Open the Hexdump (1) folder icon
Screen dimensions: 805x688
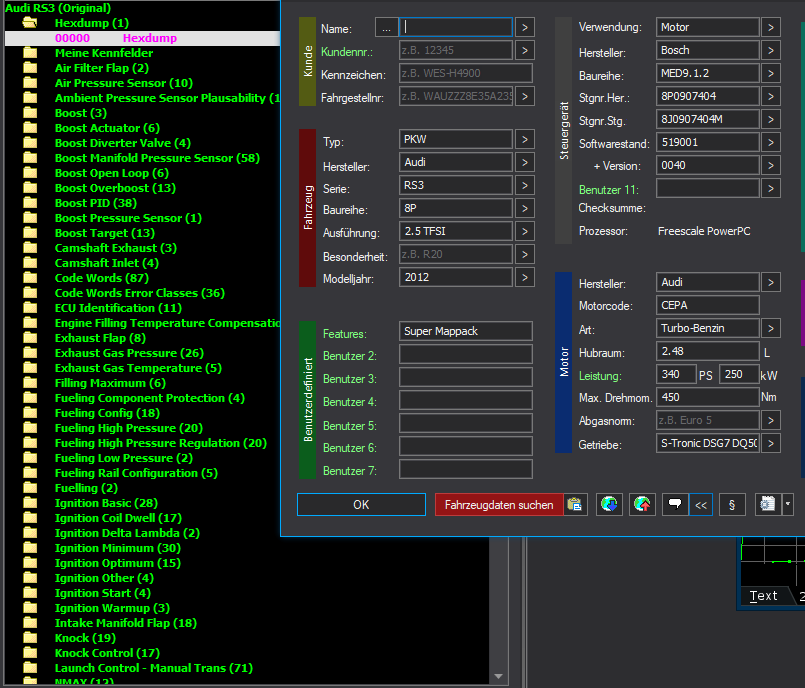click(x=30, y=23)
